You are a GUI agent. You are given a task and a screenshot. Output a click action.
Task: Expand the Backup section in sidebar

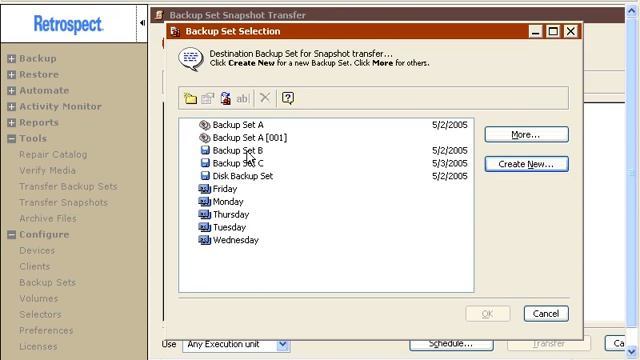(11, 58)
